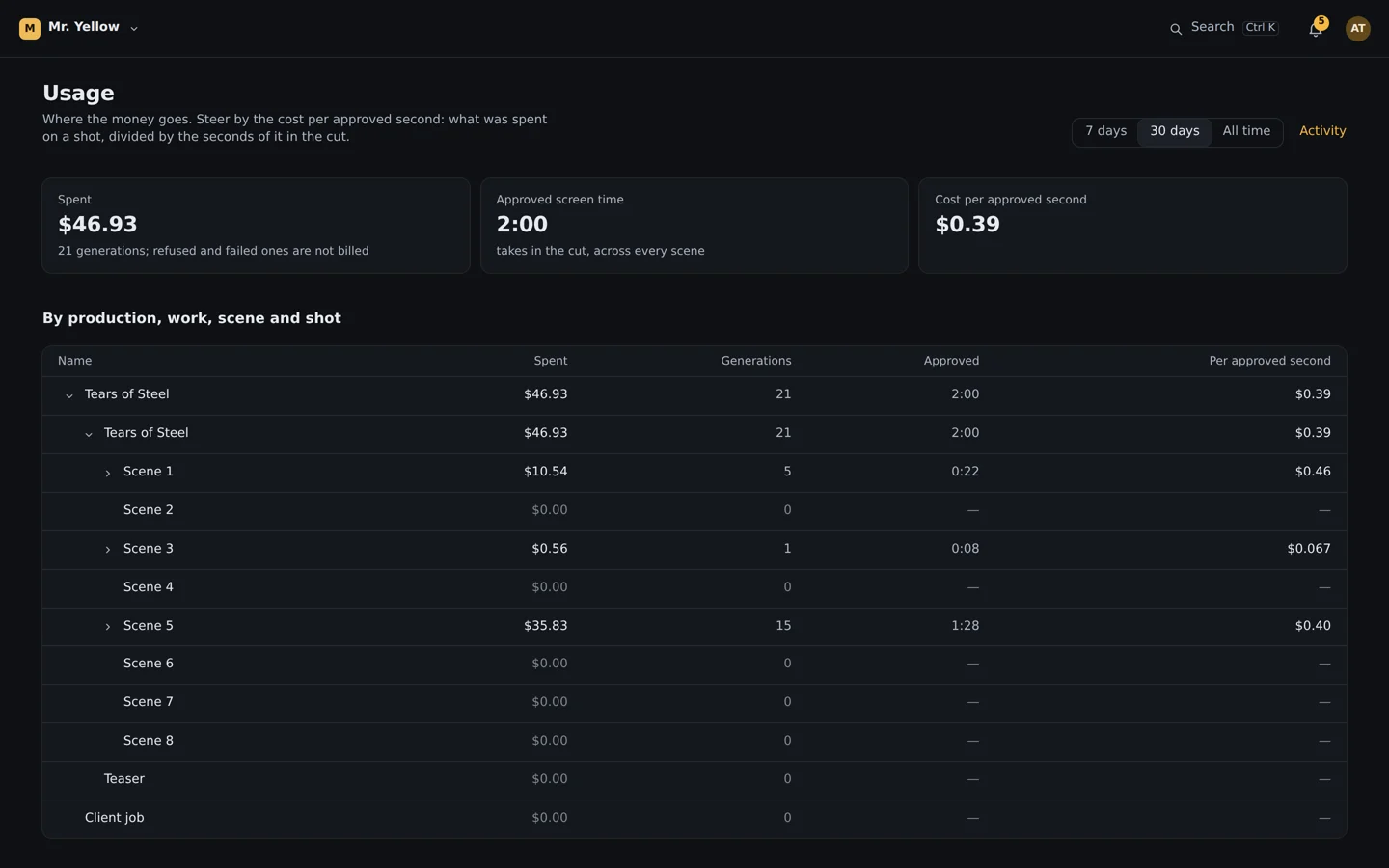1389x868 pixels.
Task: Expand Scene 5 row chevron
Action: point(108,627)
